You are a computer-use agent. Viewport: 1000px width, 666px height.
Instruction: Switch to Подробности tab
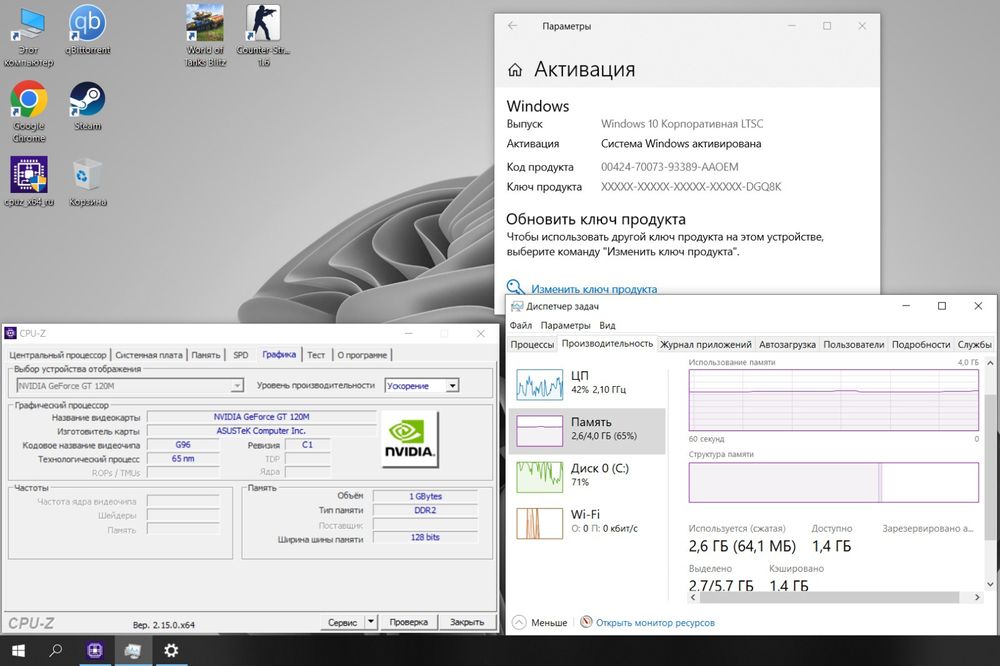(921, 344)
